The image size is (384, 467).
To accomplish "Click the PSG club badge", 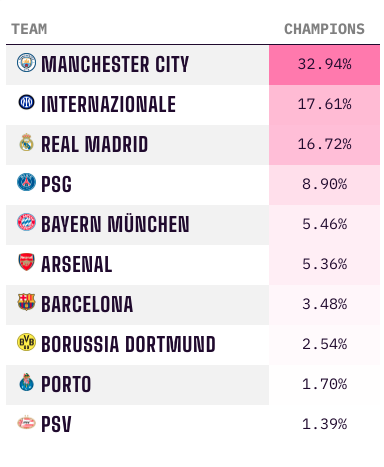I will click(x=26, y=182).
